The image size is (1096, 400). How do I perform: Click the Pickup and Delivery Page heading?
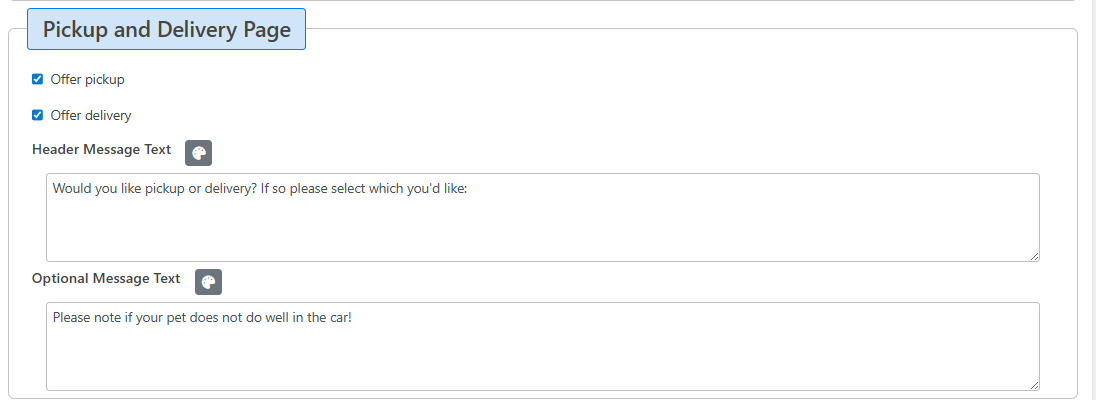167,30
